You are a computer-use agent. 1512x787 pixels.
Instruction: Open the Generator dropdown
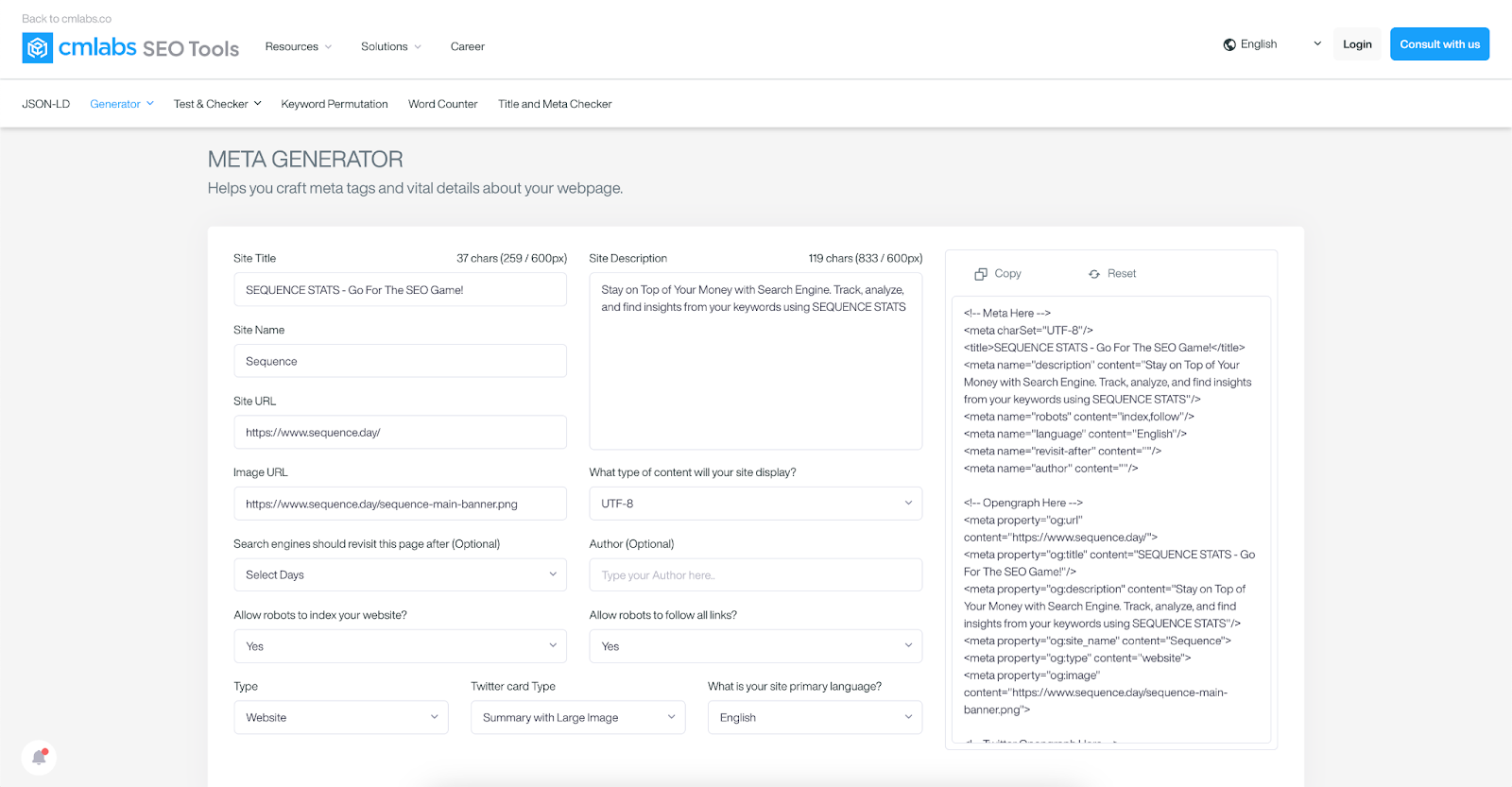(x=122, y=104)
